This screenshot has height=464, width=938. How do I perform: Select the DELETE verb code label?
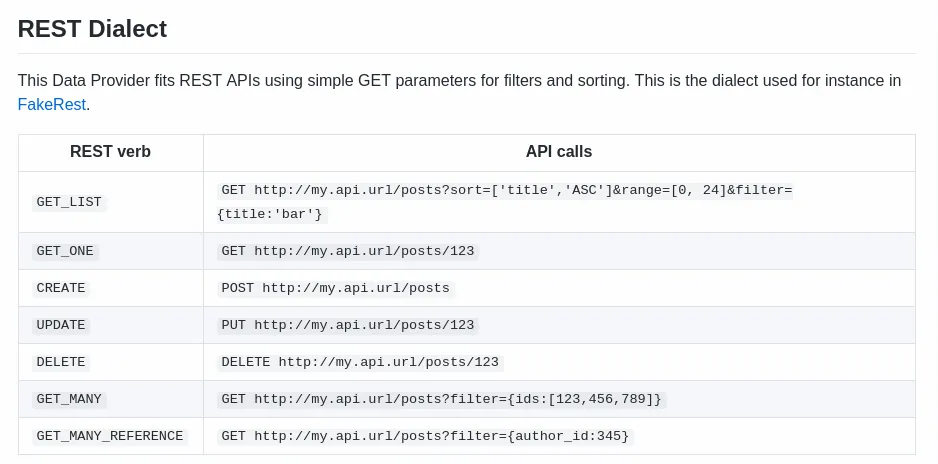[x=61, y=362]
